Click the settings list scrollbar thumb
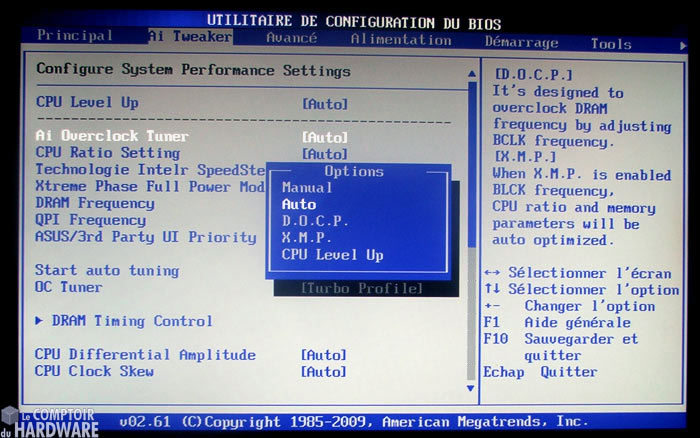The width and height of the screenshot is (700, 438). click(x=472, y=164)
